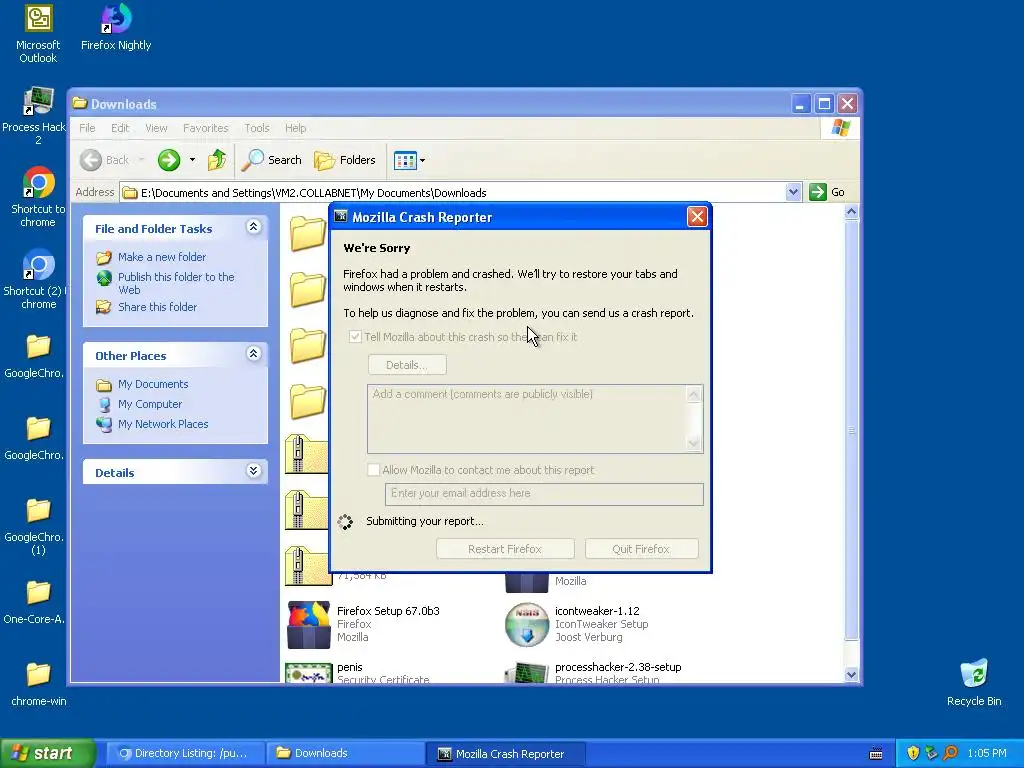Screen dimensions: 1024x768
Task: Open Forward button history dropdown arrow
Action: pos(192,160)
